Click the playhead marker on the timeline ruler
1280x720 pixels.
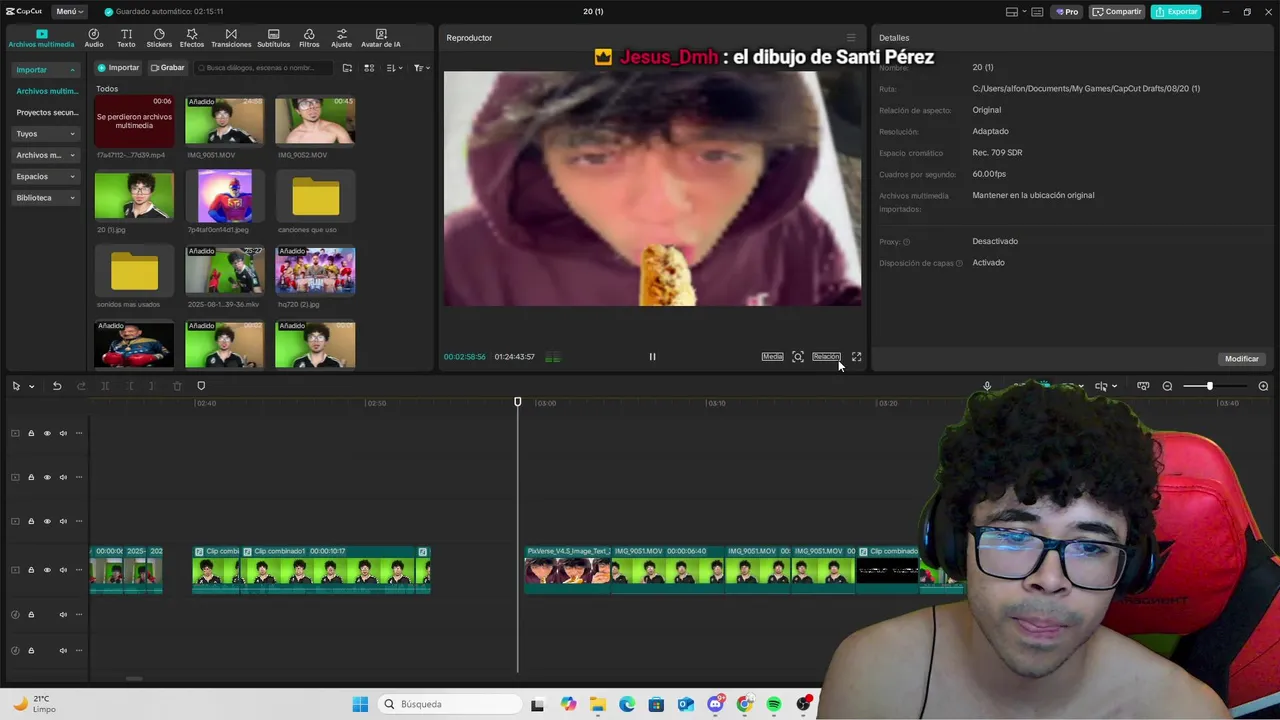pyautogui.click(x=518, y=402)
